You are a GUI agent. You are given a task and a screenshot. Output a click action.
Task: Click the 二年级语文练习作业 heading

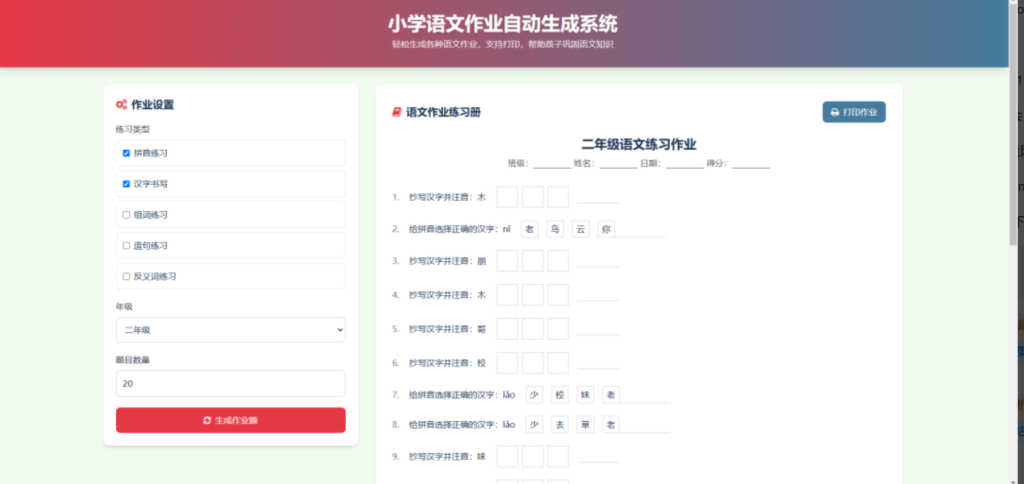[x=639, y=144]
